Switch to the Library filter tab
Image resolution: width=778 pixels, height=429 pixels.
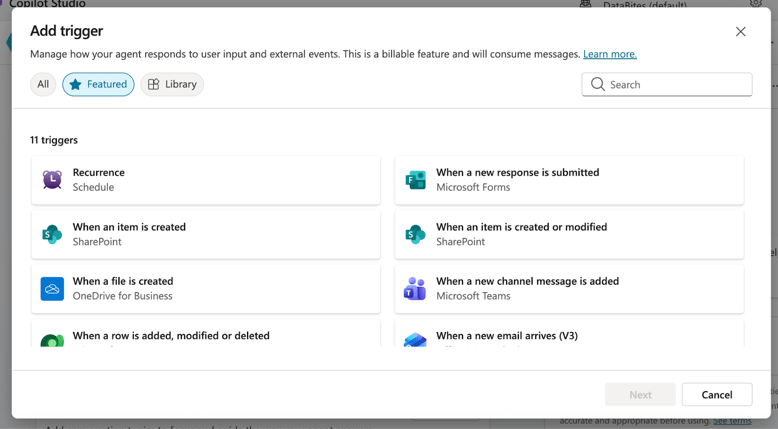click(172, 84)
